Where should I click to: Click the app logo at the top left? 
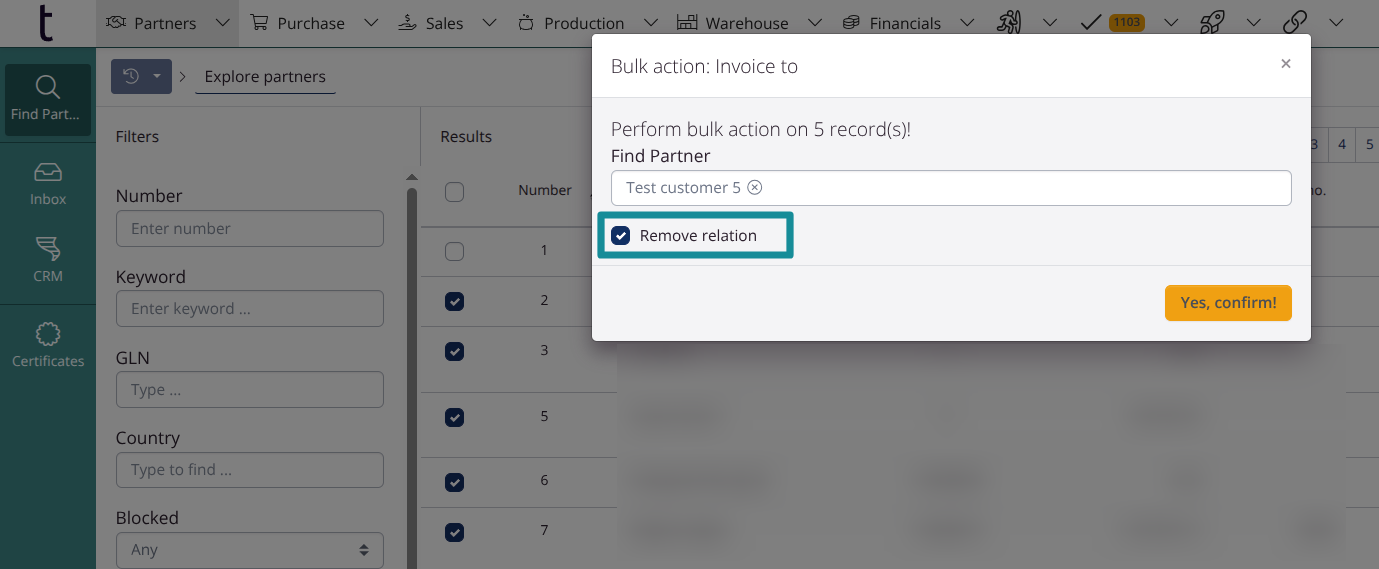pyautogui.click(x=46, y=23)
